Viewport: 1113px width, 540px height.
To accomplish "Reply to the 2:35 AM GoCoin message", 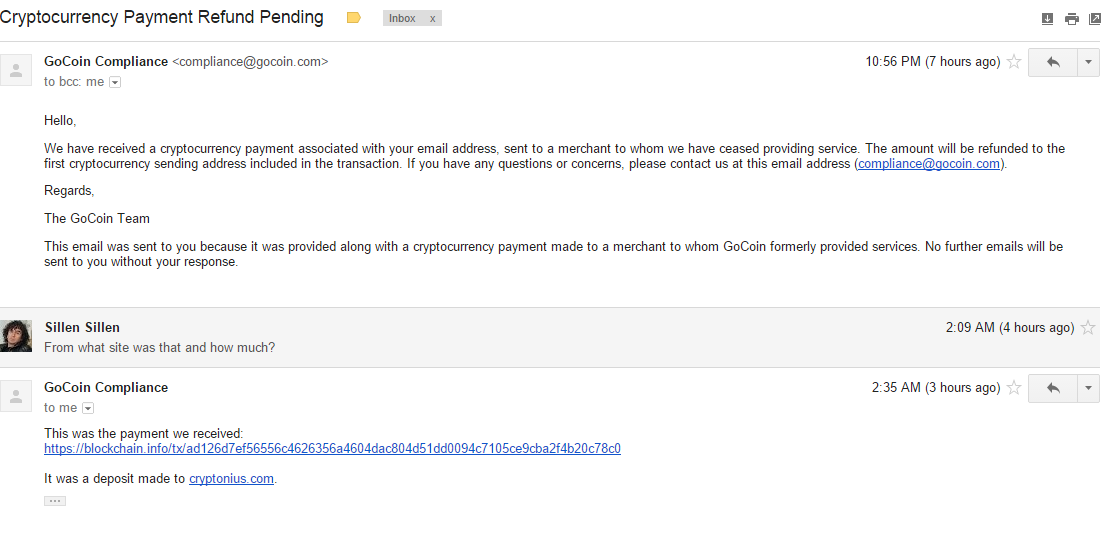I will point(1053,388).
